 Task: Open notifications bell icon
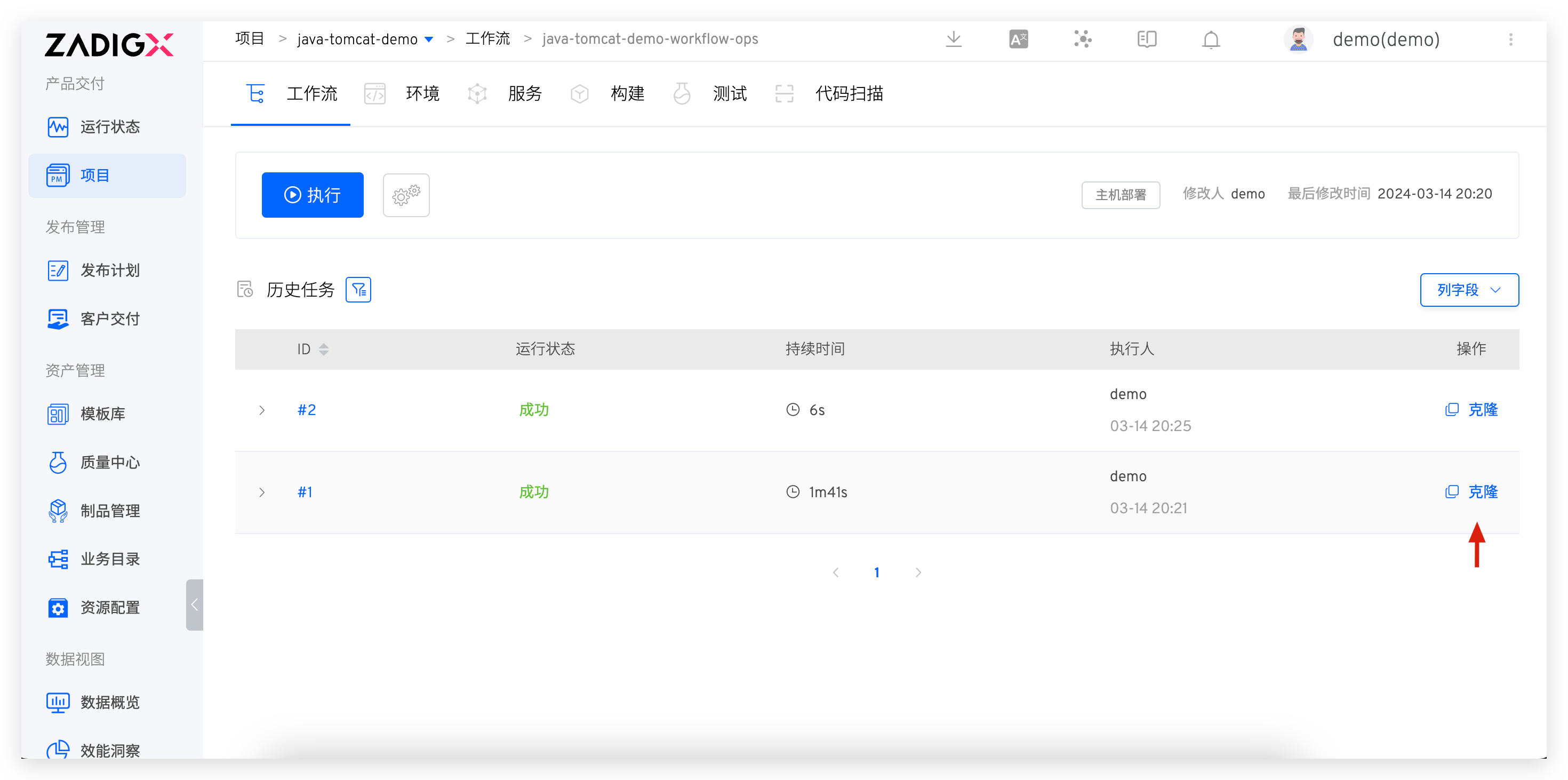pyautogui.click(x=1211, y=39)
